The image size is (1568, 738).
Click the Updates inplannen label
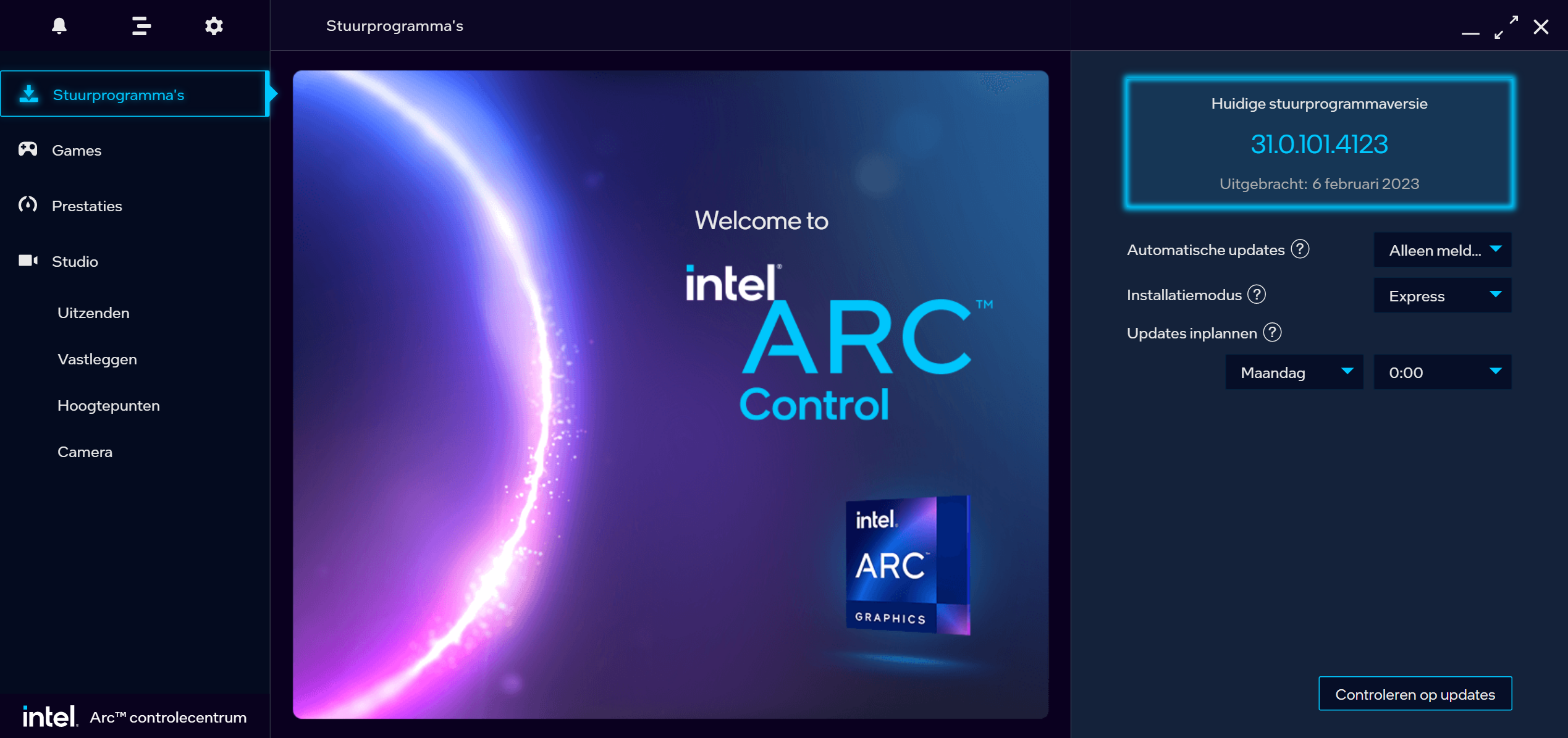click(1192, 333)
